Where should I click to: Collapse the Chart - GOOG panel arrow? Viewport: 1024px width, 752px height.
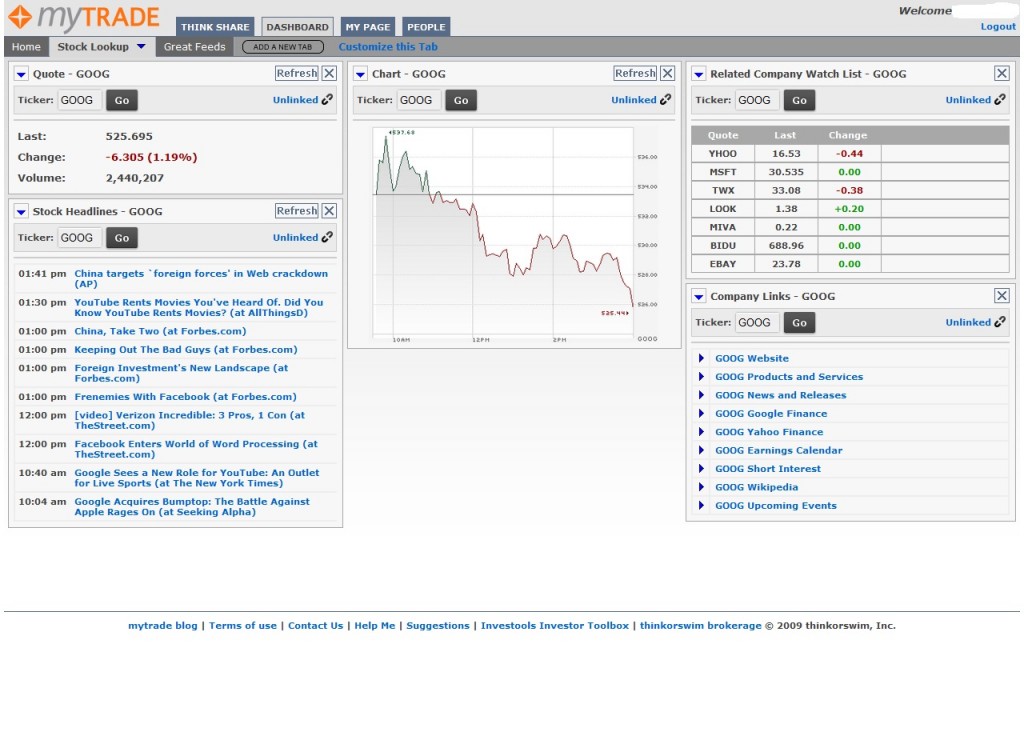361,74
